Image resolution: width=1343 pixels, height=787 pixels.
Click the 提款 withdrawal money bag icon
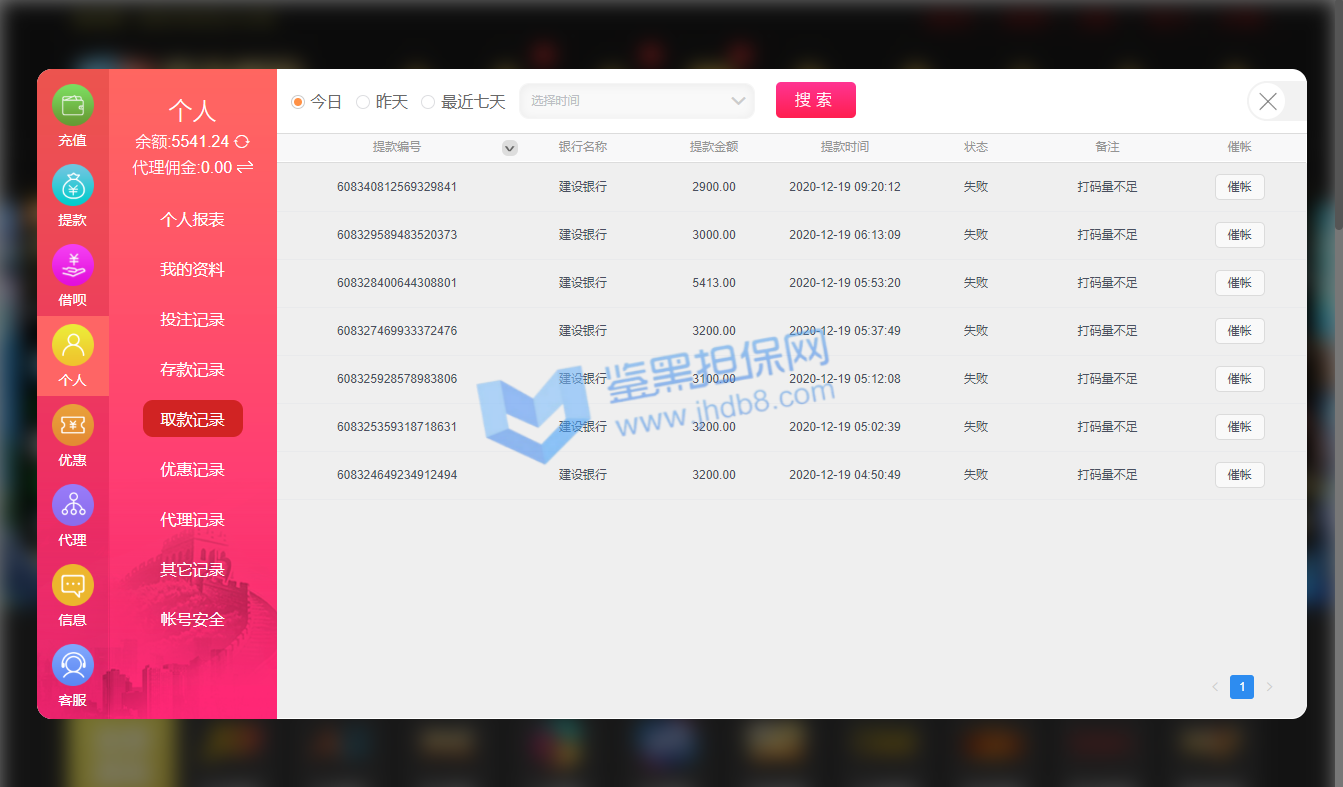coord(73,185)
